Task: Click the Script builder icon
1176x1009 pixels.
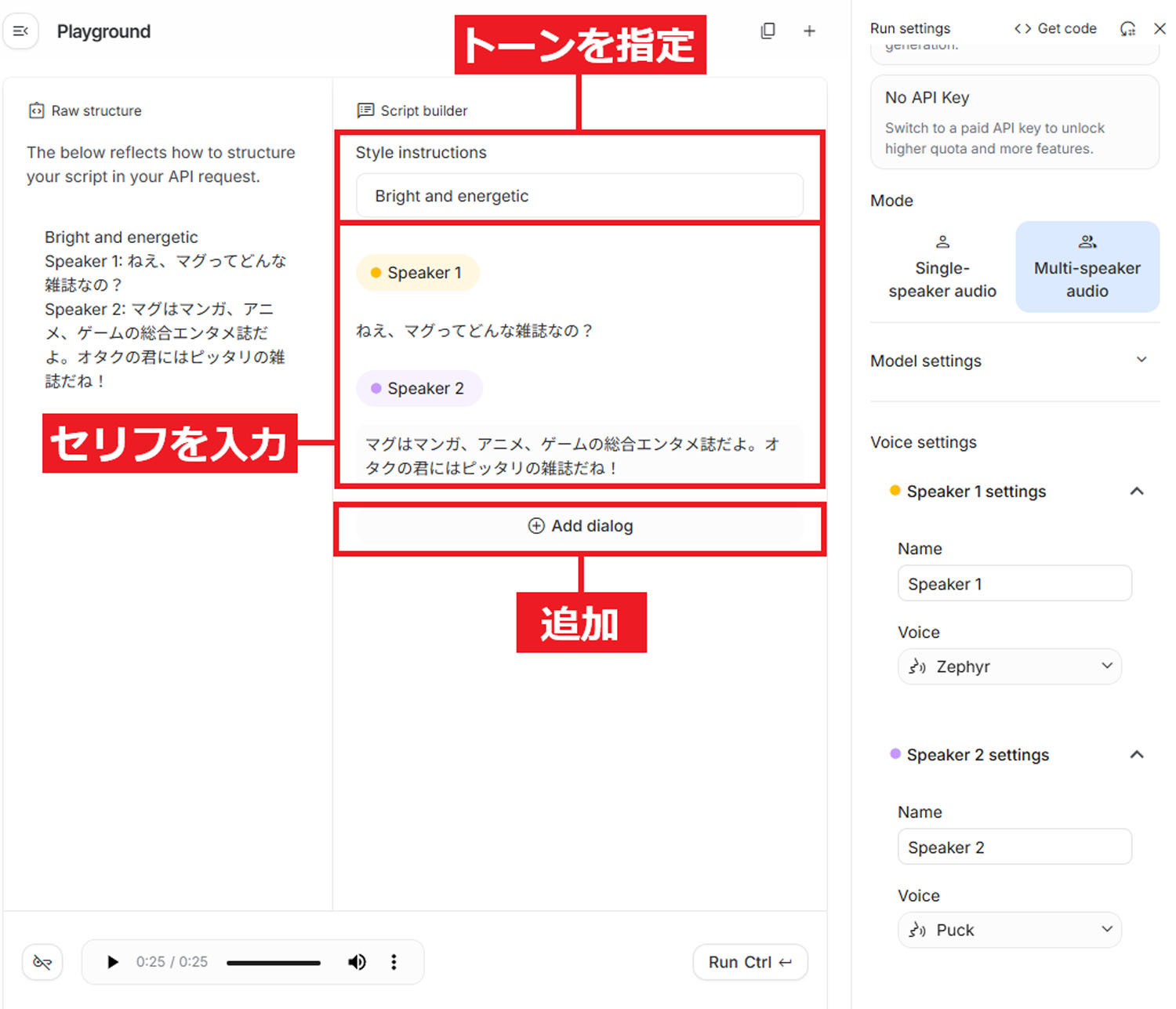Action: pyautogui.click(x=365, y=111)
